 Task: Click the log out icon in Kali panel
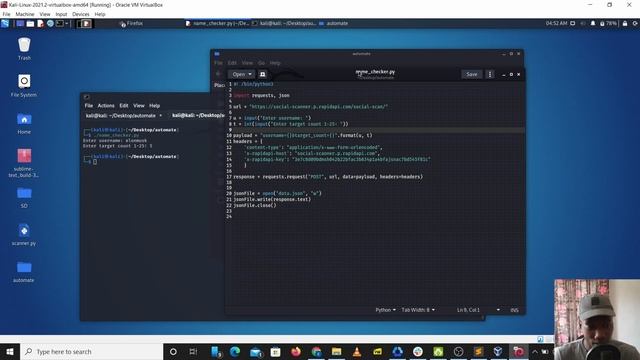635,23
